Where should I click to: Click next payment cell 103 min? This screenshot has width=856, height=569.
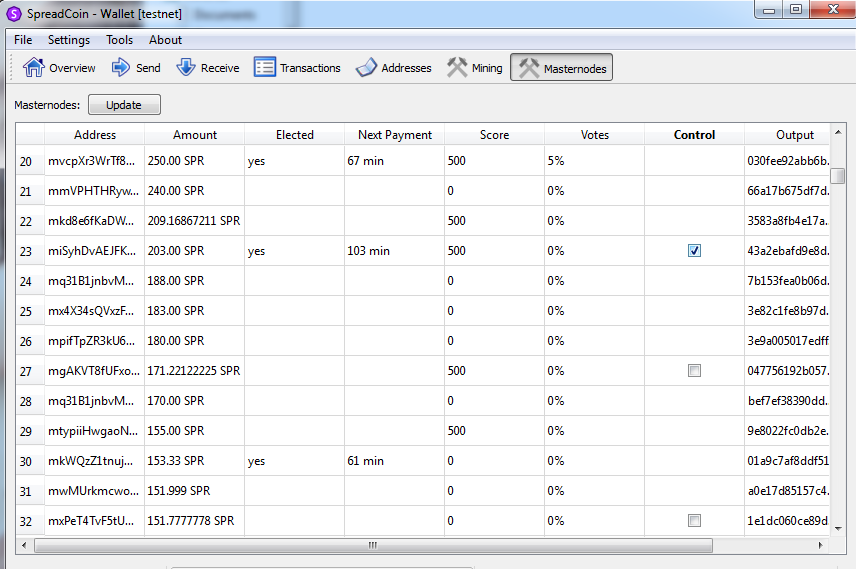tap(394, 251)
